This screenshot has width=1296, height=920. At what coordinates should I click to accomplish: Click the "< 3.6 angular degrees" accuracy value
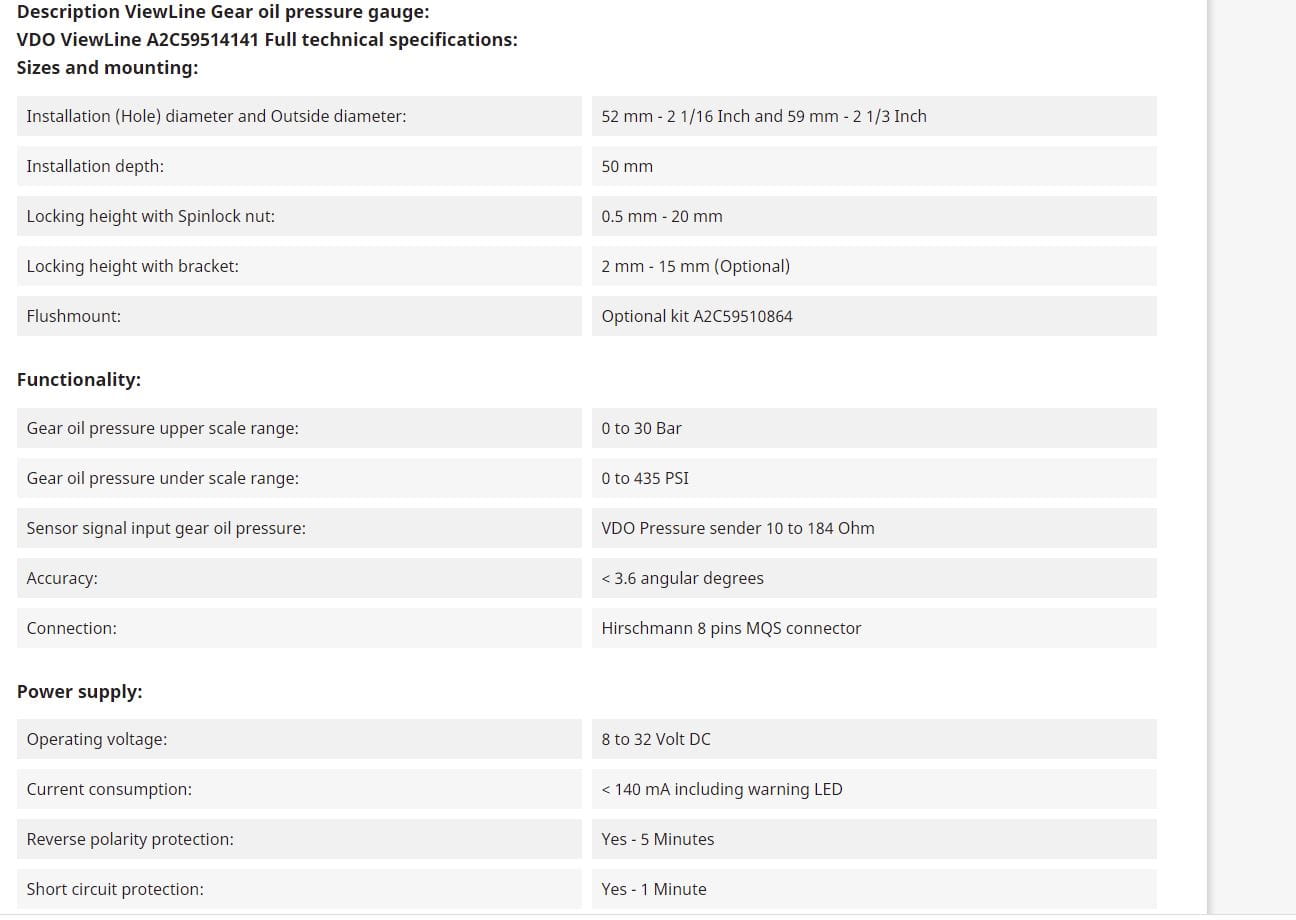pyautogui.click(x=682, y=578)
